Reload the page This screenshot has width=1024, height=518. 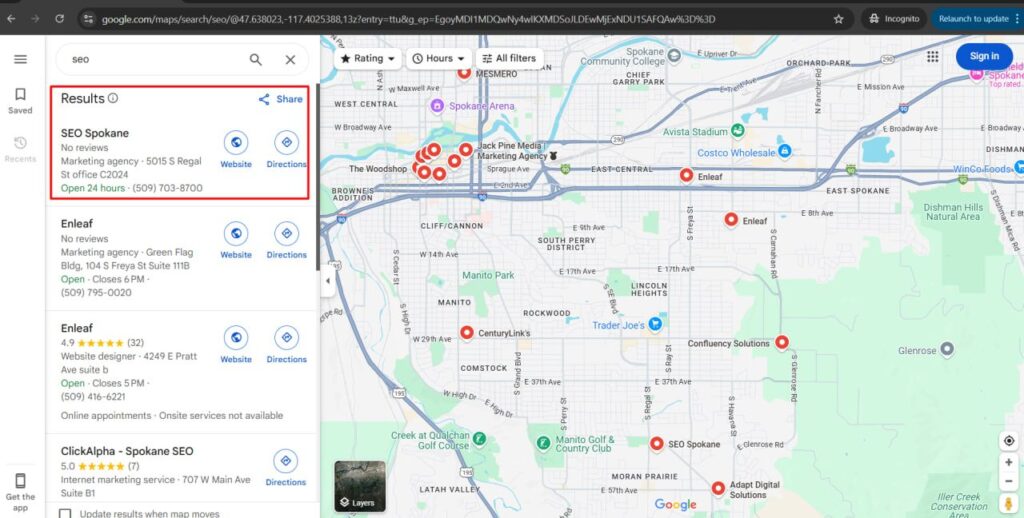[x=59, y=19]
